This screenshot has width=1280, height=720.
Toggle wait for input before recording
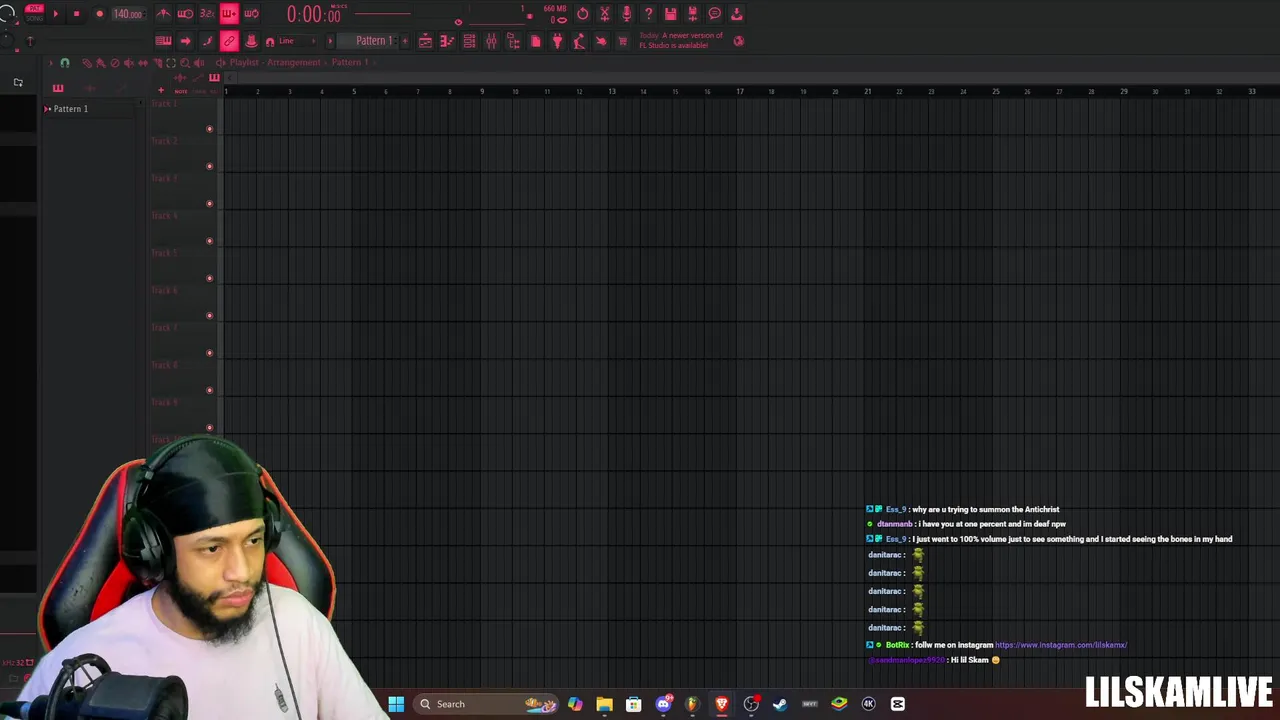pyautogui.click(x=185, y=14)
